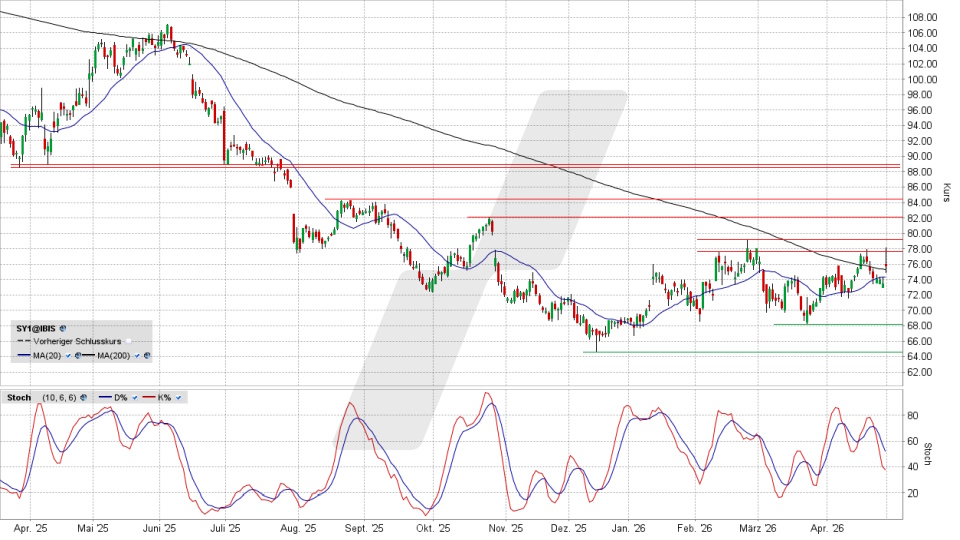
Task: Toggle the MA(200) checkbox off
Action: click(135, 355)
